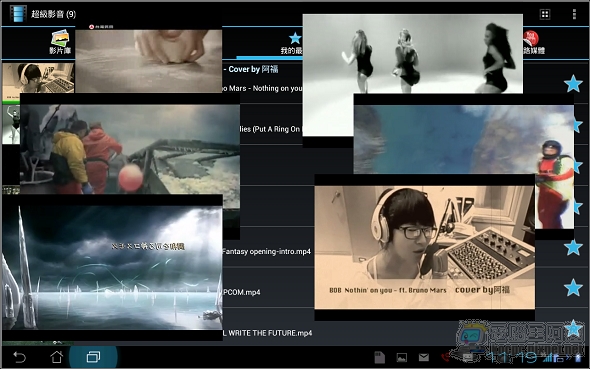Tap floating video of fishermen on boat

click(x=130, y=149)
